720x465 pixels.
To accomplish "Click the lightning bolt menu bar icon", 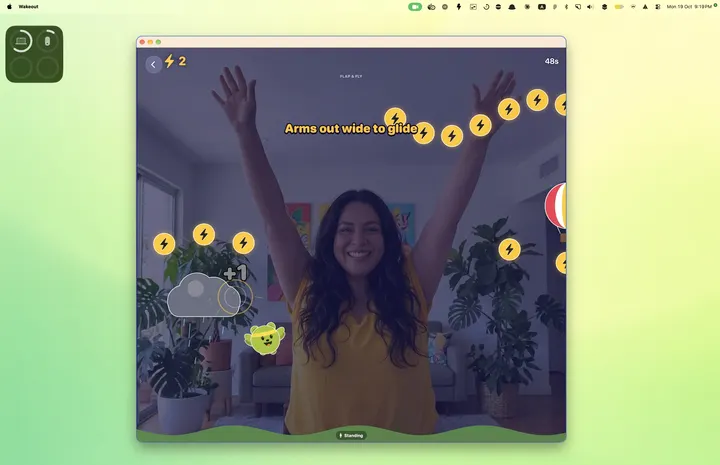I will [458, 7].
